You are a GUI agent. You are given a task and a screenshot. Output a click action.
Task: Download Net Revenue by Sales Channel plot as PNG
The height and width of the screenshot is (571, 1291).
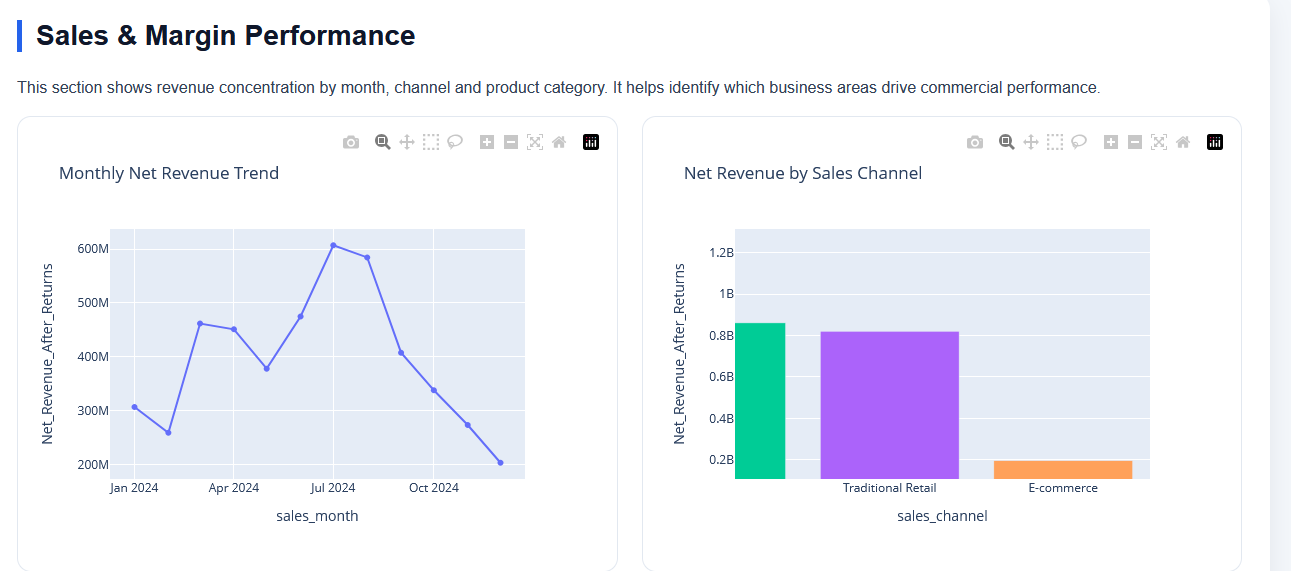975,142
